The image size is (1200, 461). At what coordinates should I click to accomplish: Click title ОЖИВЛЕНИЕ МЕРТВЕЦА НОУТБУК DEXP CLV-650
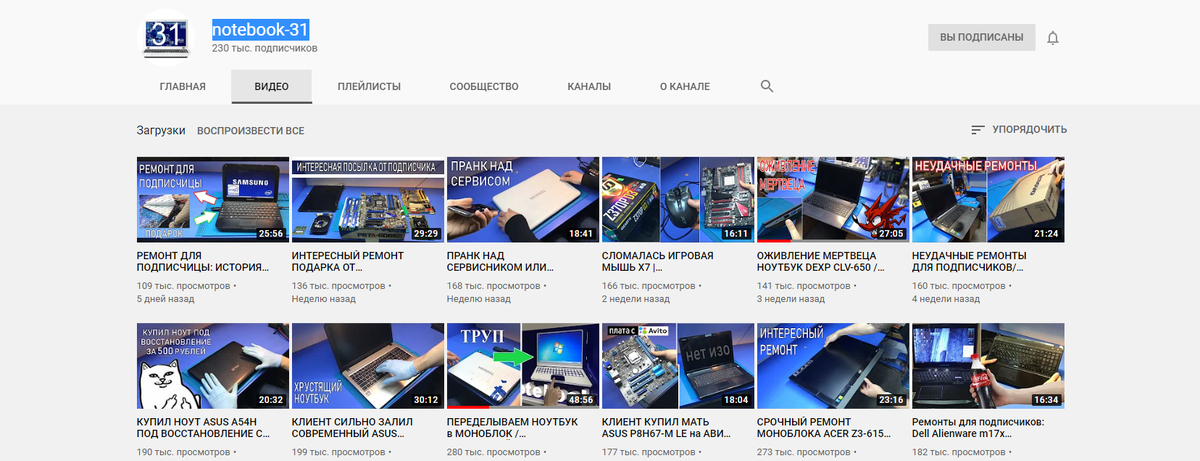(x=821, y=262)
